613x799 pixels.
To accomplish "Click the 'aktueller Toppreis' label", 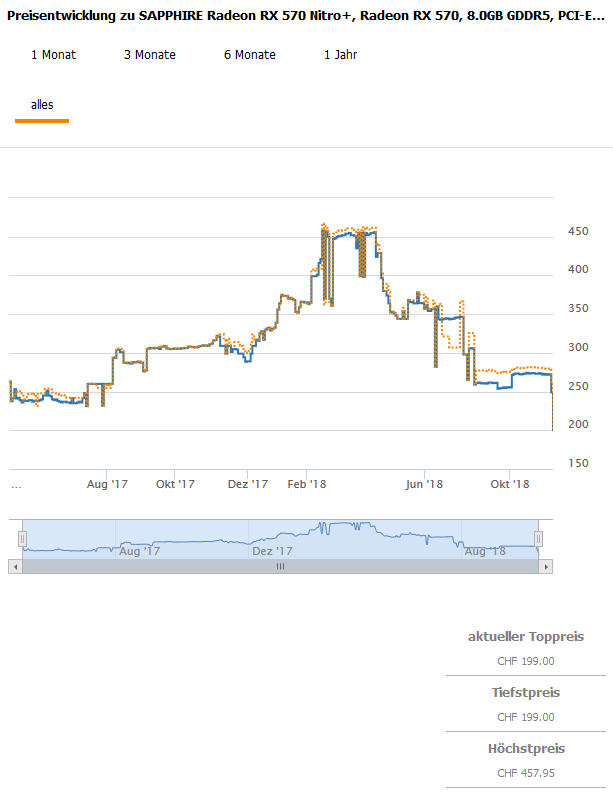I will click(525, 637).
